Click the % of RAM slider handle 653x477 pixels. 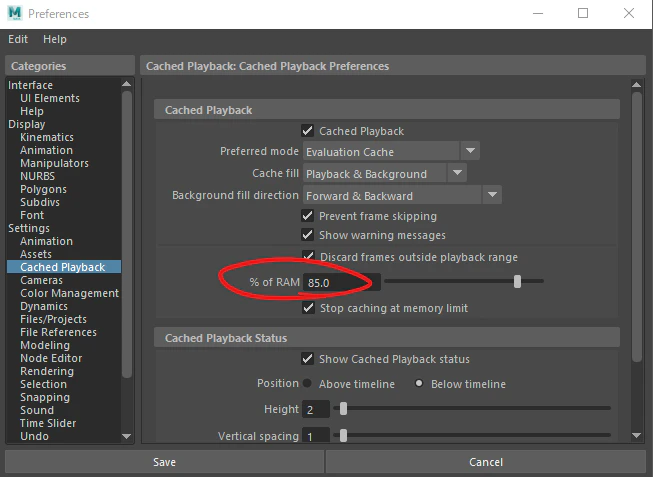point(517,282)
